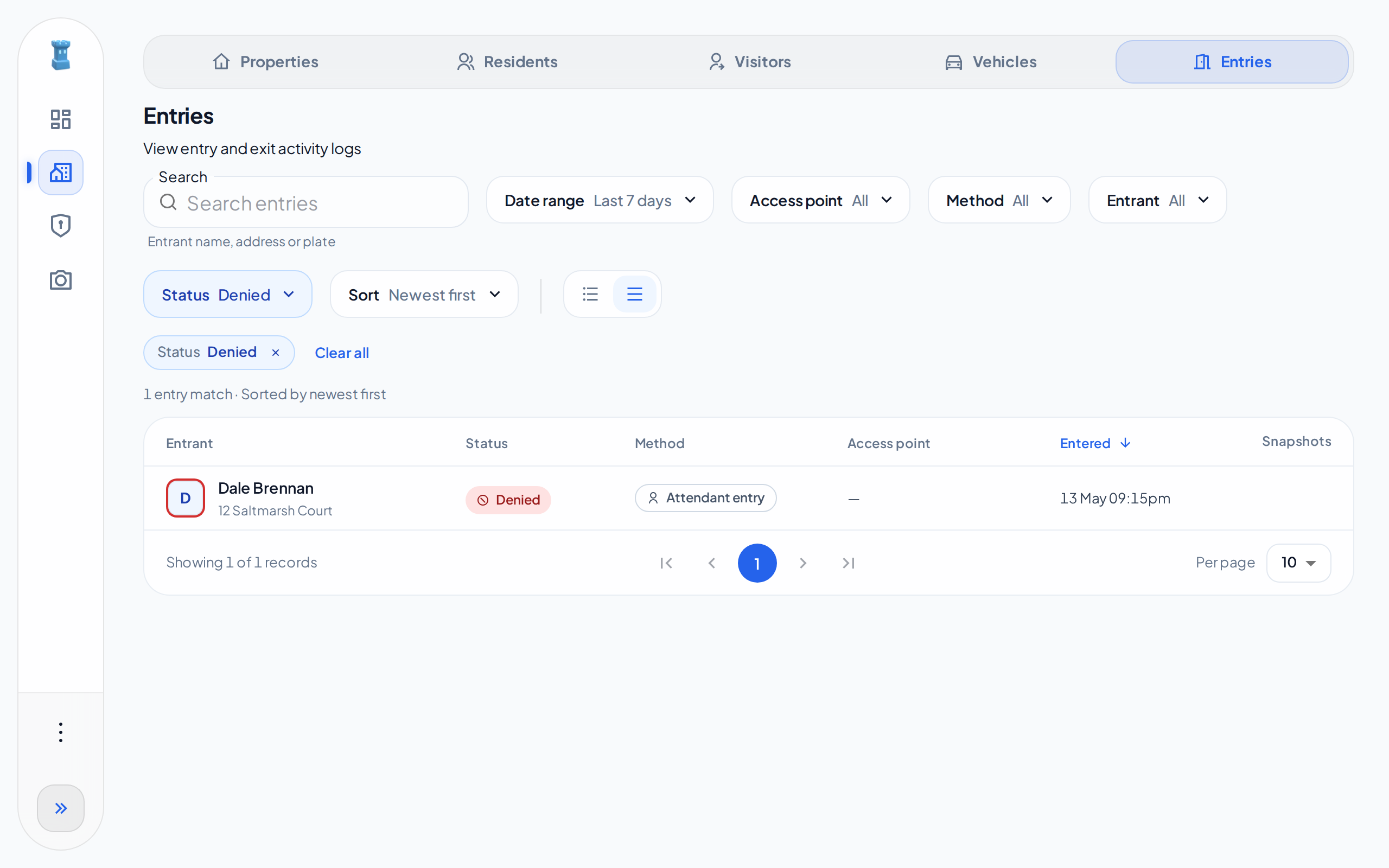This screenshot has width=1389, height=868.
Task: Go to the last page arrow
Action: pyautogui.click(x=849, y=563)
